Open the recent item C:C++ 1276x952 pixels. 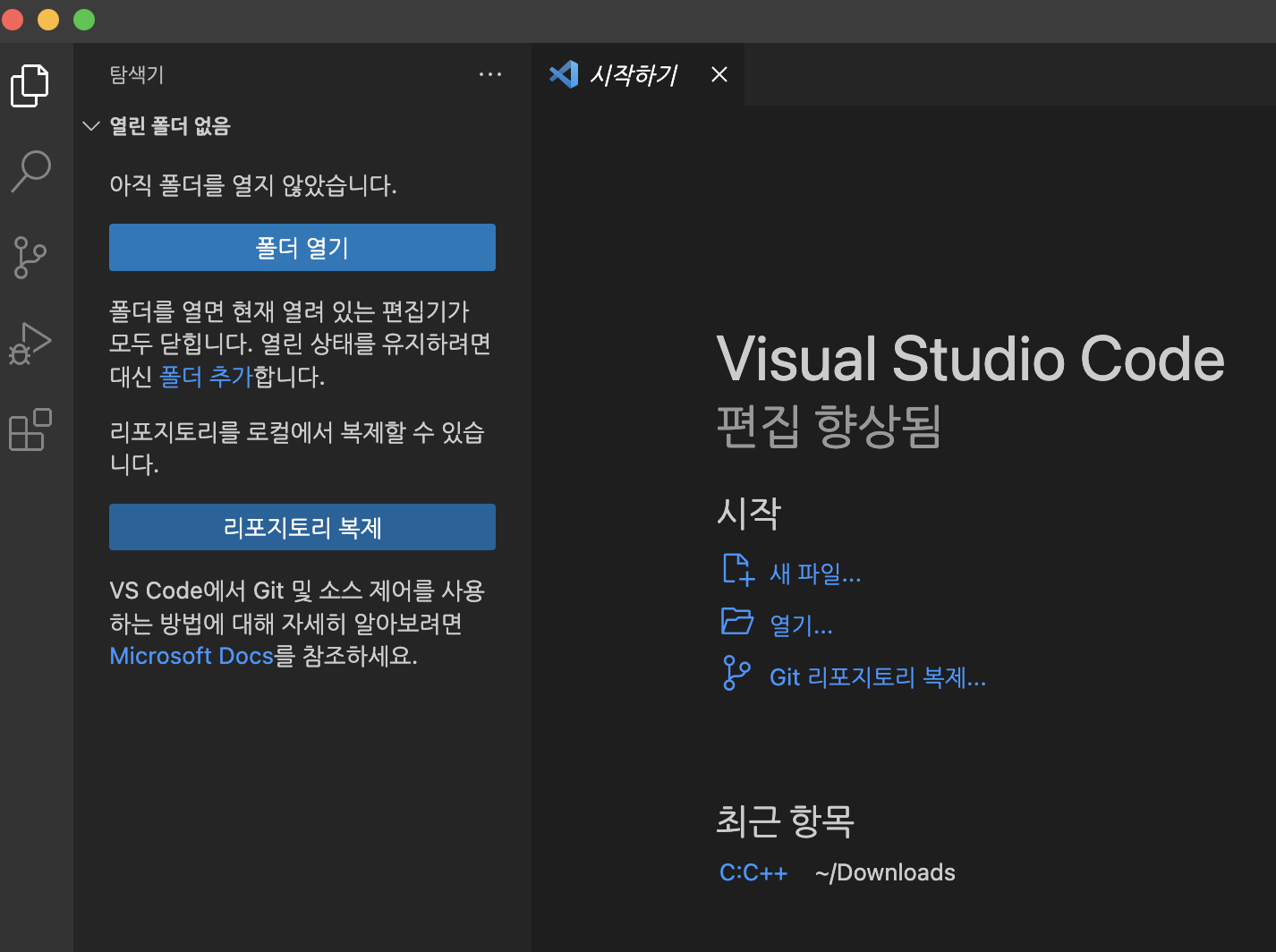pos(753,872)
